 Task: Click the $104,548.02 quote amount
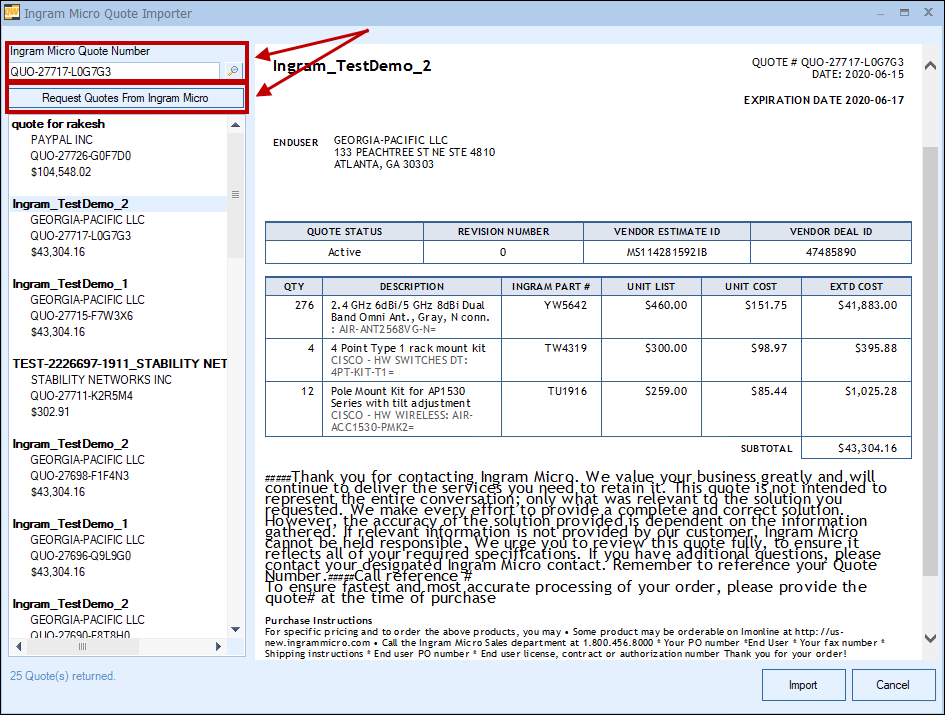click(x=61, y=172)
